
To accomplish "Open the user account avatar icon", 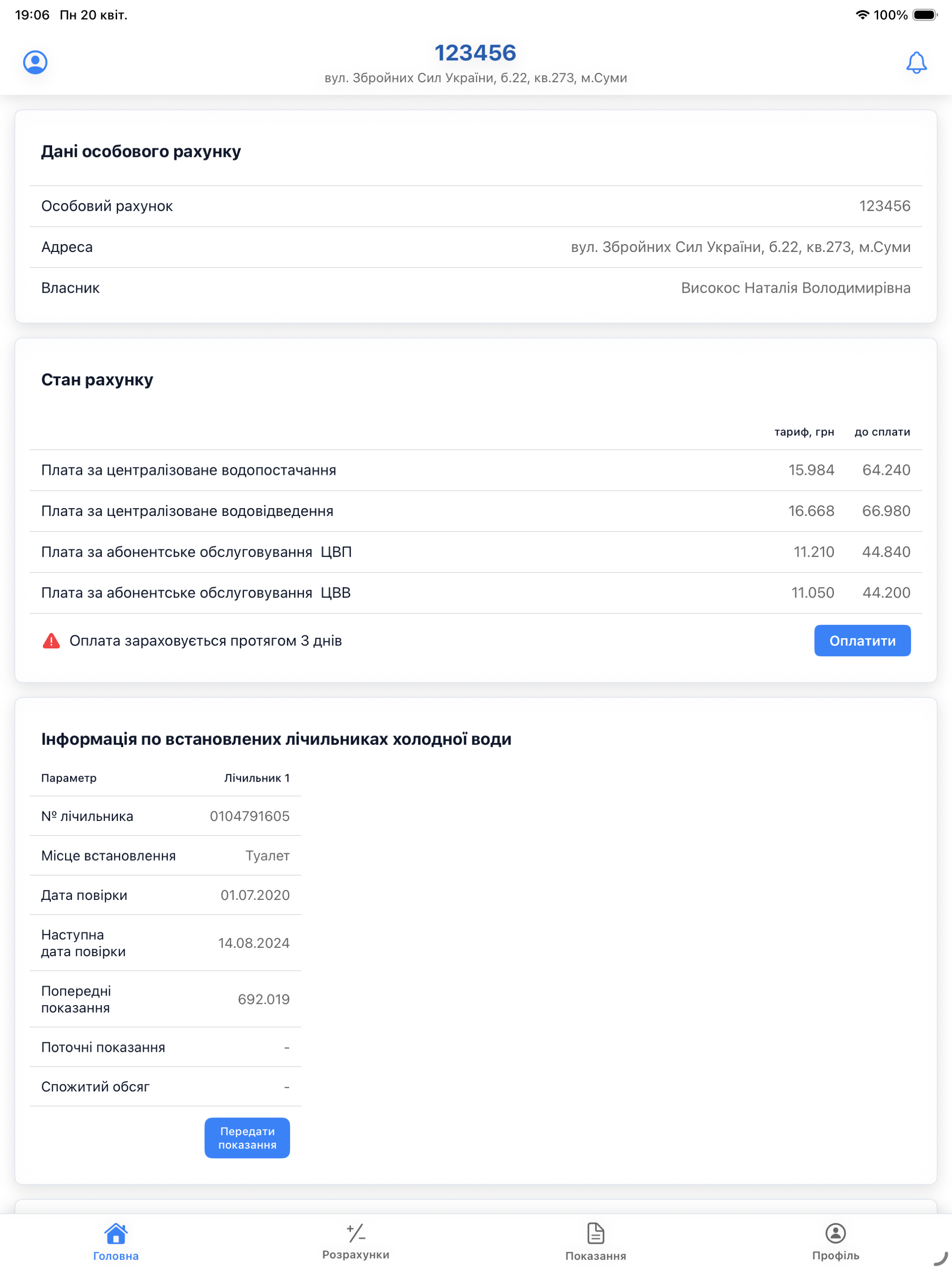I will pos(35,62).
